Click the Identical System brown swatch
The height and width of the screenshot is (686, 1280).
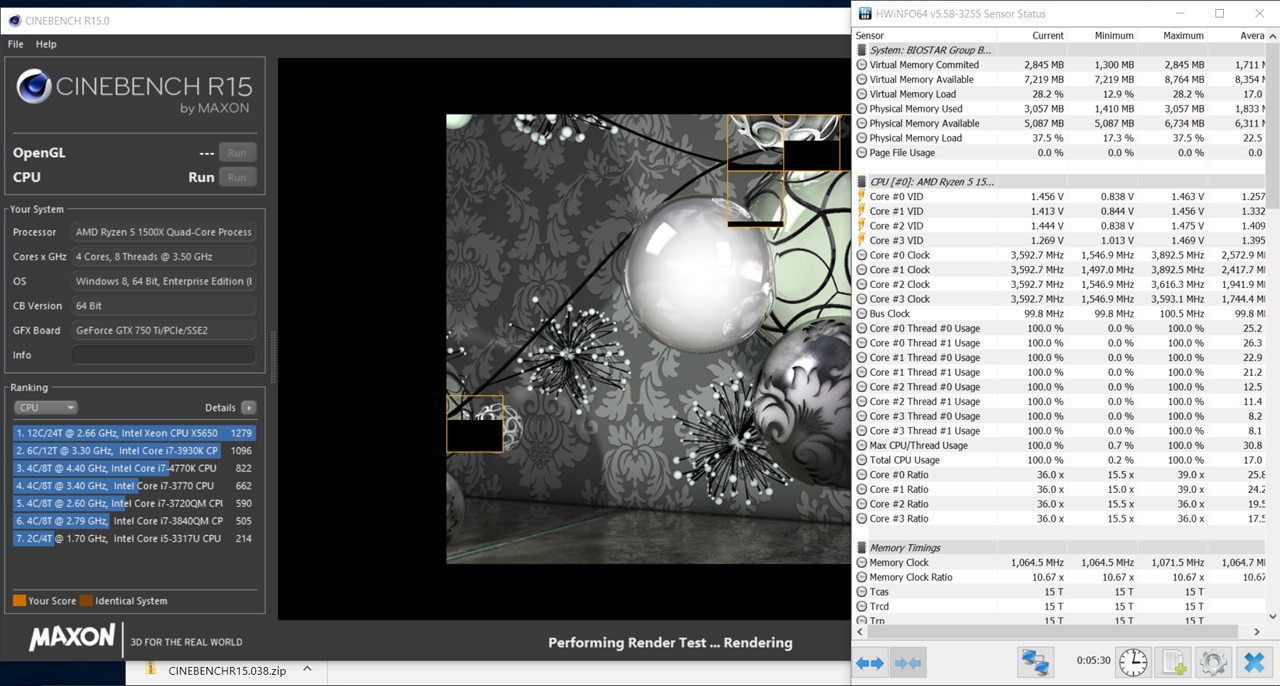tap(86, 601)
